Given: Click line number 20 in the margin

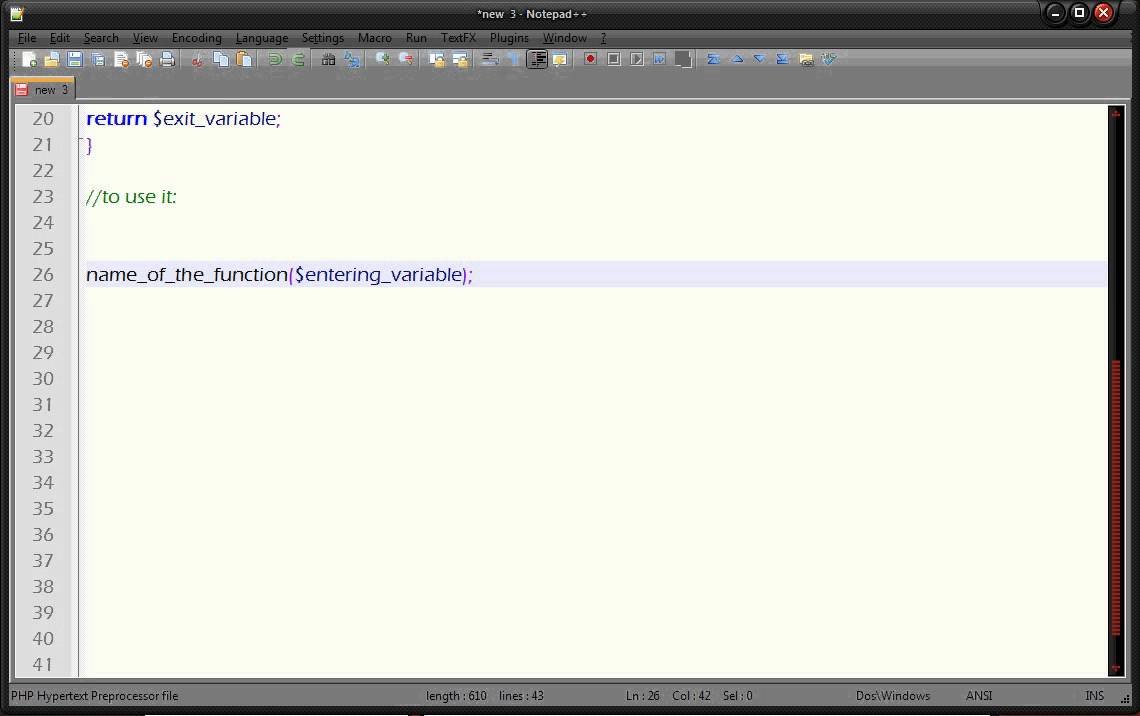Looking at the screenshot, I should tap(43, 118).
